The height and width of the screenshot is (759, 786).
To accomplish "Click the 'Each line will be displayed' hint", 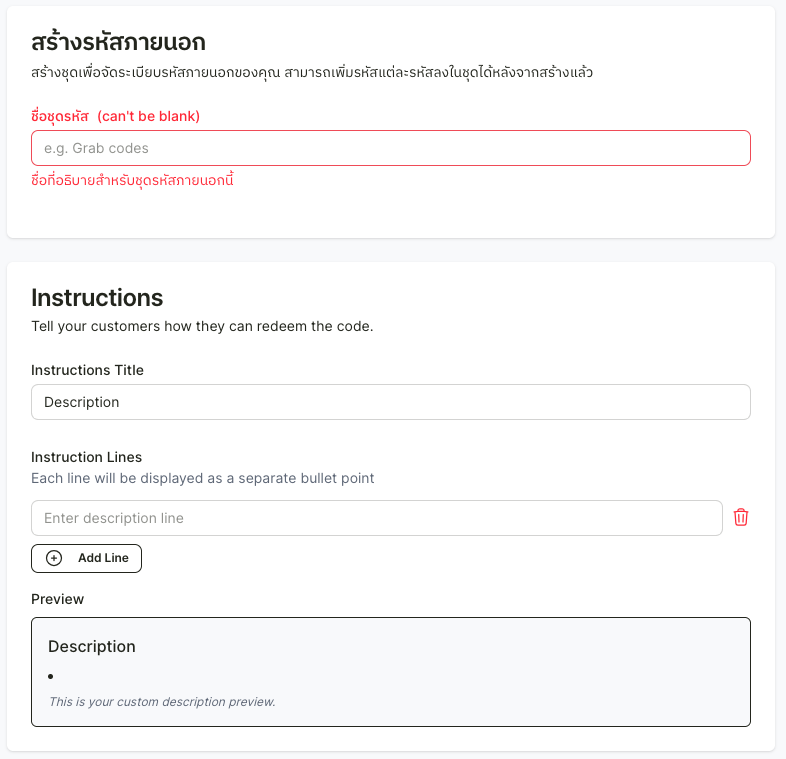I will tap(203, 478).
